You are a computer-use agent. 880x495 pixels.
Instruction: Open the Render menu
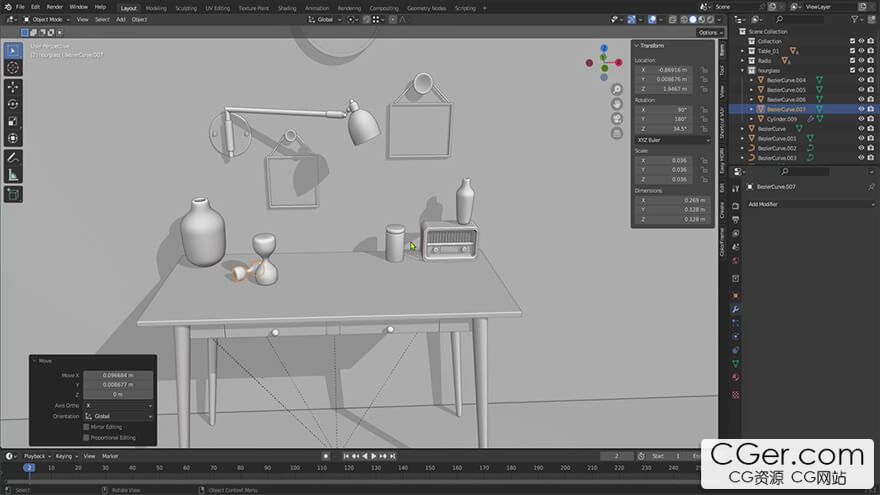(x=54, y=7)
